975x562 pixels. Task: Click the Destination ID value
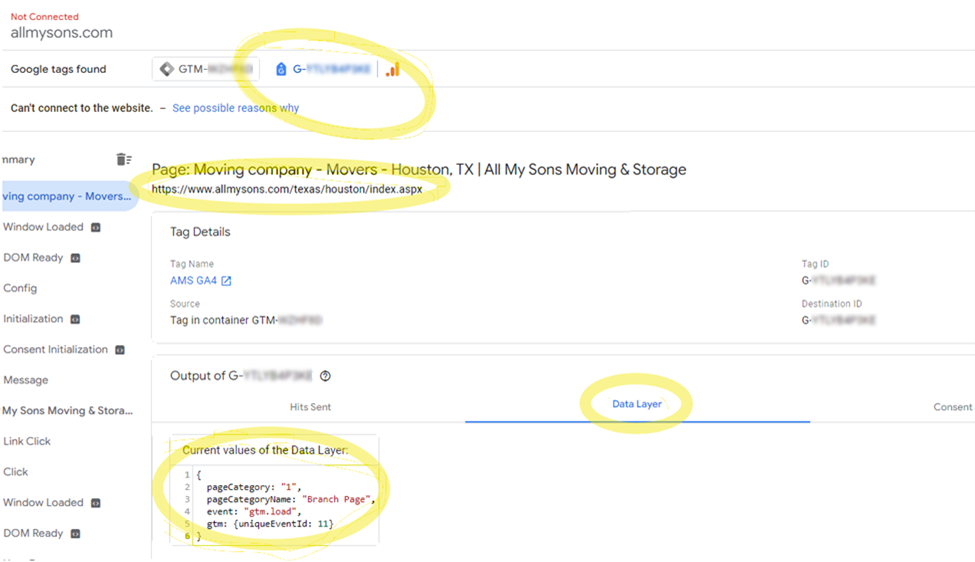pos(838,320)
